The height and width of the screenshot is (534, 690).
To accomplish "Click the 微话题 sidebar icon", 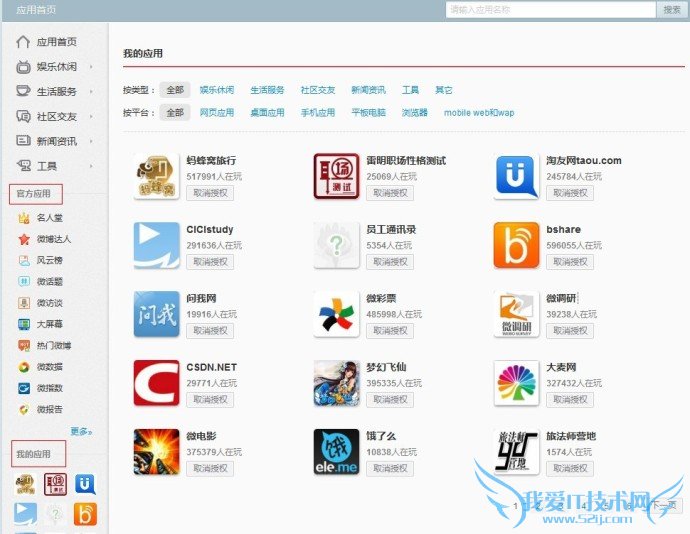I will click(24, 281).
